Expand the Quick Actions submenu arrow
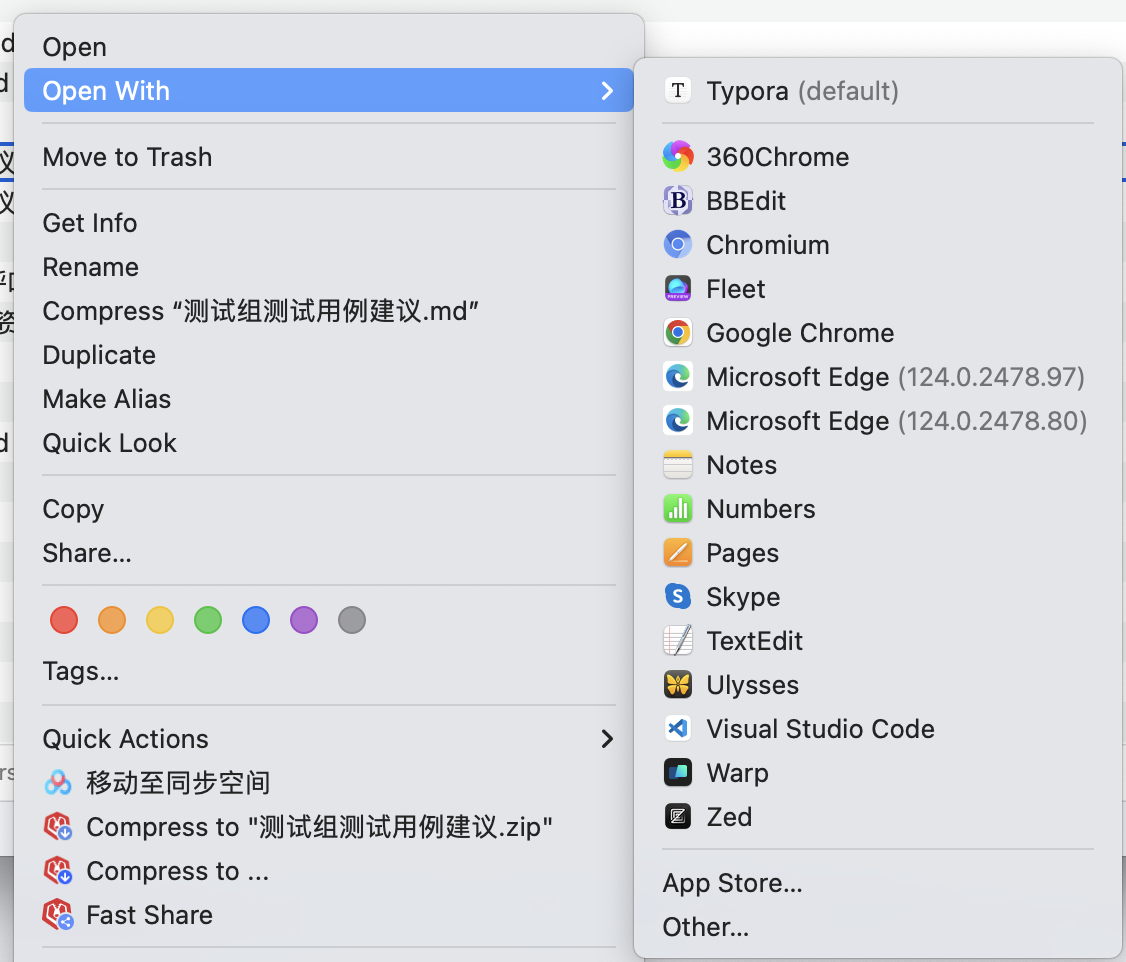 [607, 739]
